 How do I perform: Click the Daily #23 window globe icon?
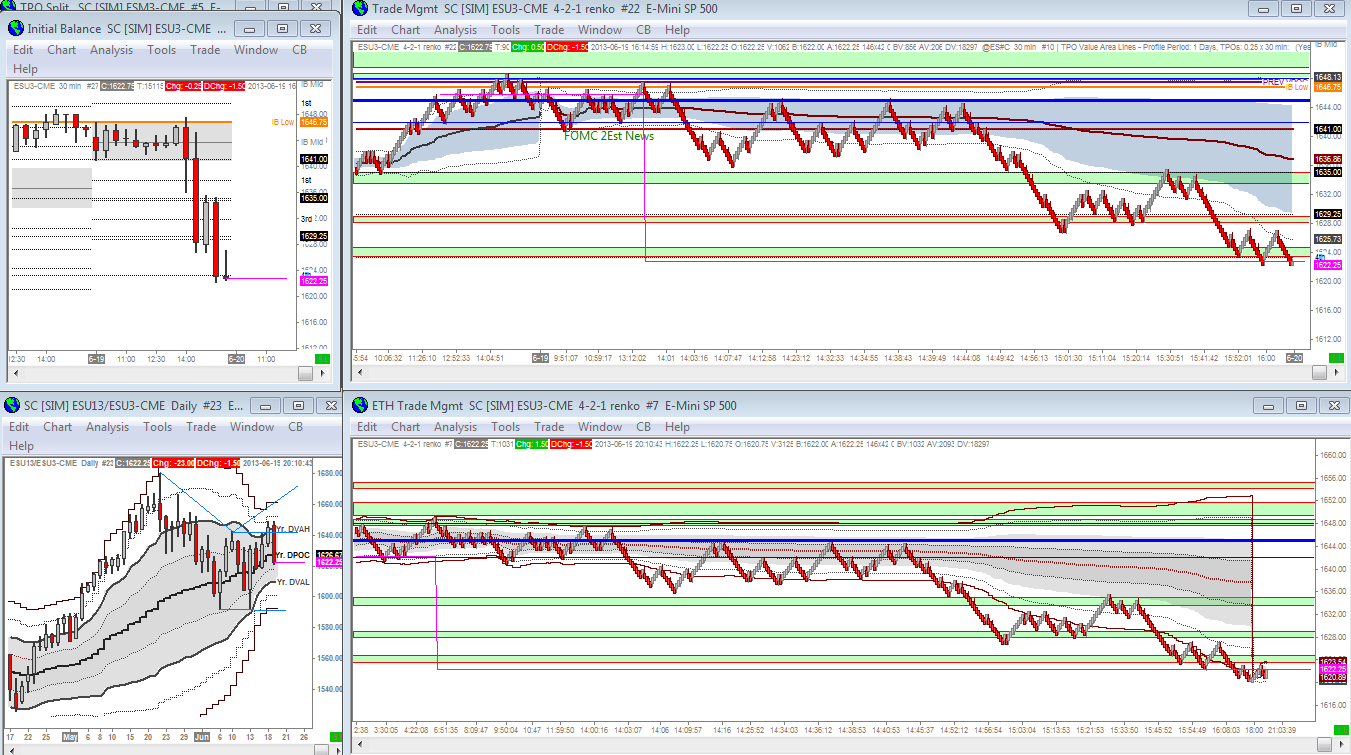[12, 405]
